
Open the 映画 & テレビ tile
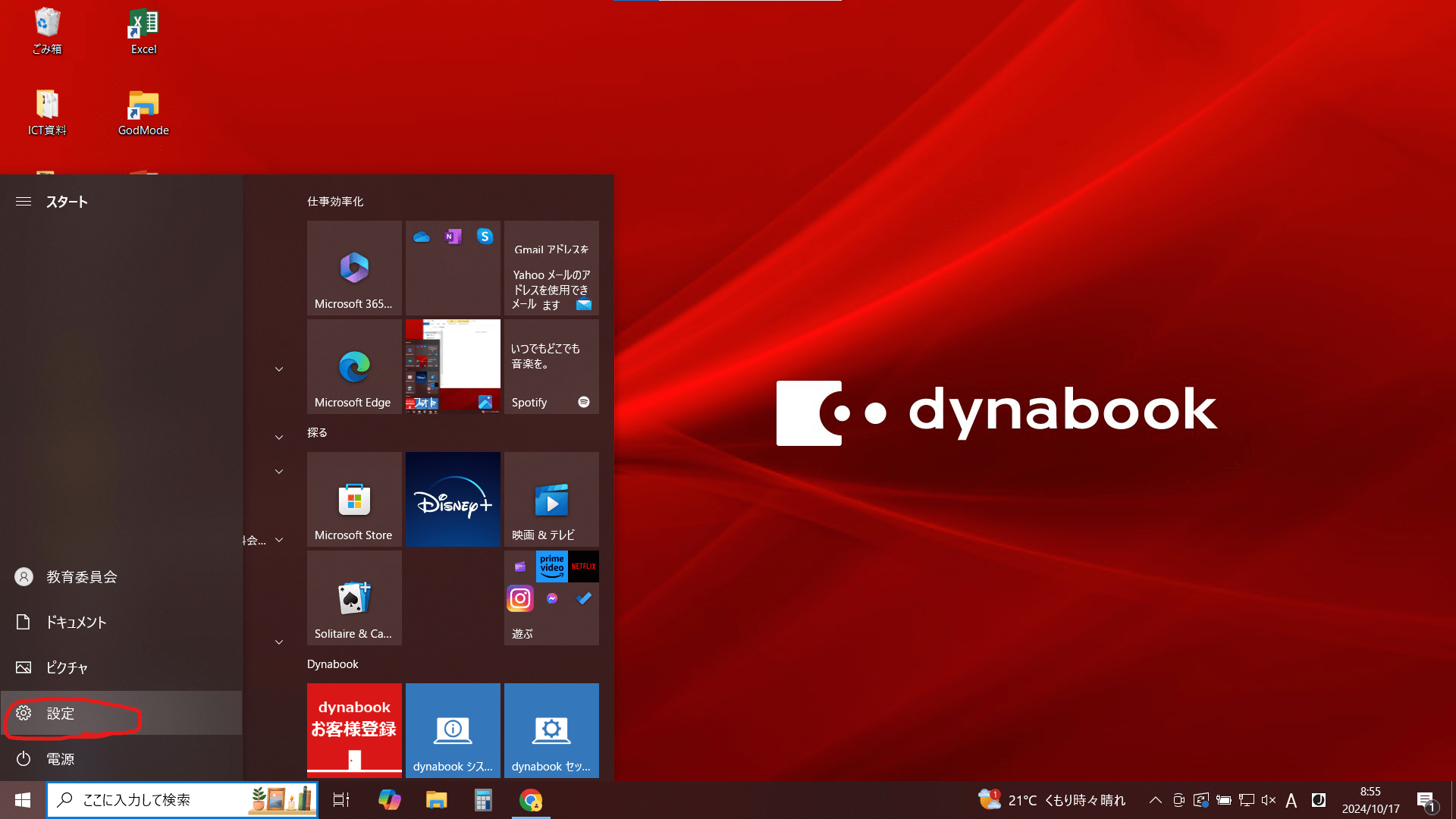[551, 499]
